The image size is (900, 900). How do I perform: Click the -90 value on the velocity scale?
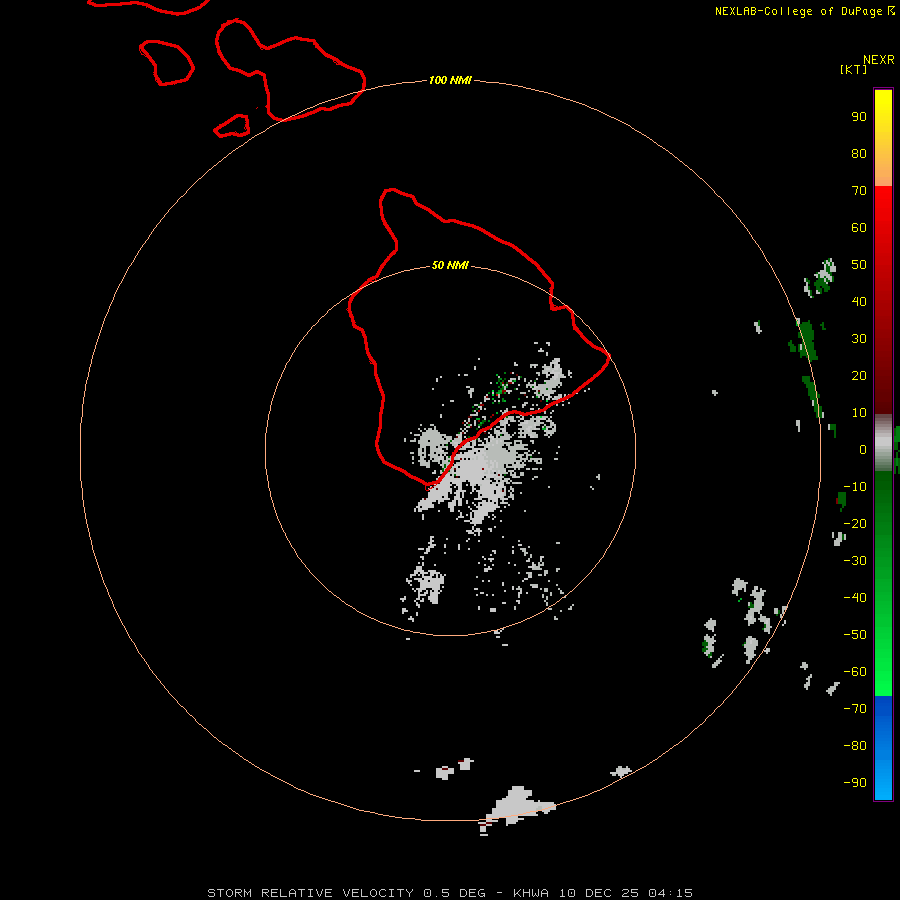(x=855, y=782)
